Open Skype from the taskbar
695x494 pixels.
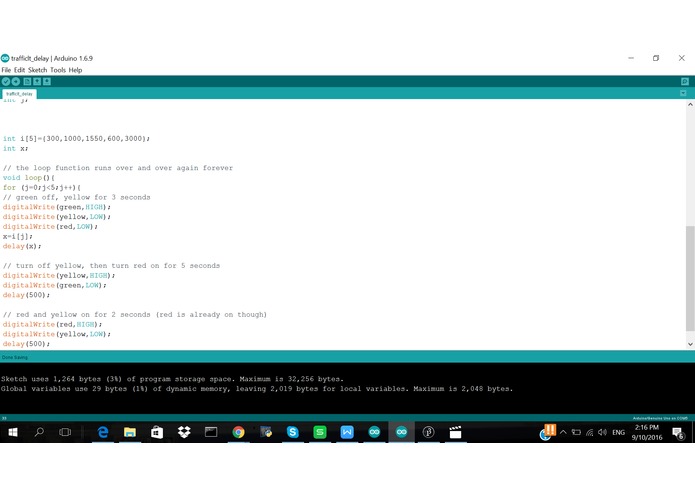(x=293, y=432)
